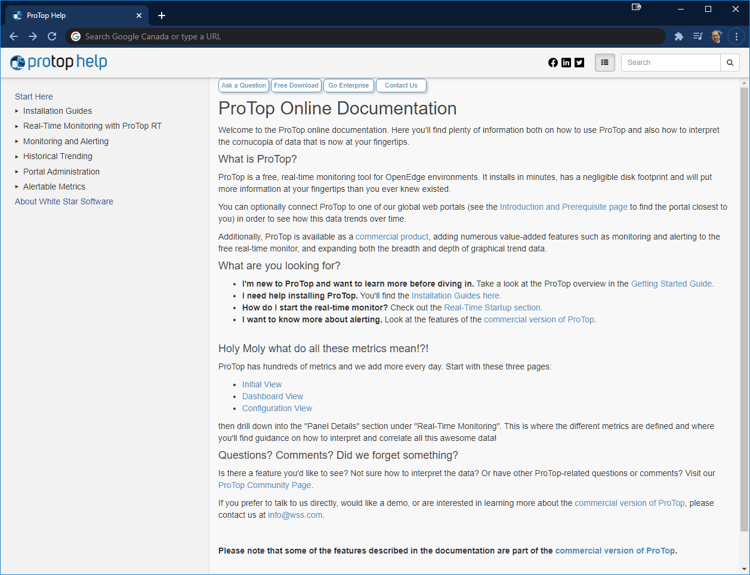Image resolution: width=750 pixels, height=575 pixels.
Task: Open the Facebook social icon
Action: 553,63
